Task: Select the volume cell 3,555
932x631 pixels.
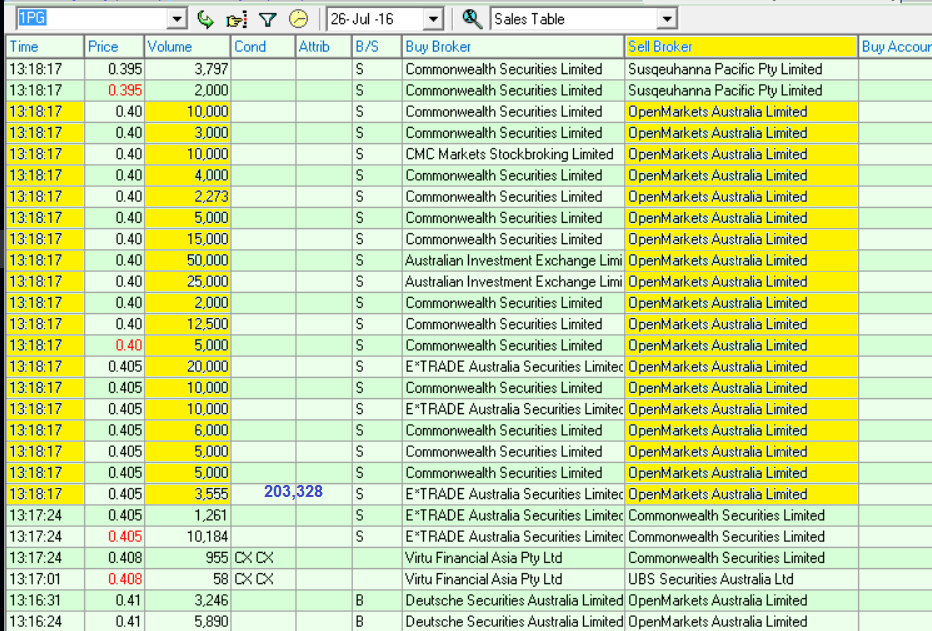Action: click(187, 494)
